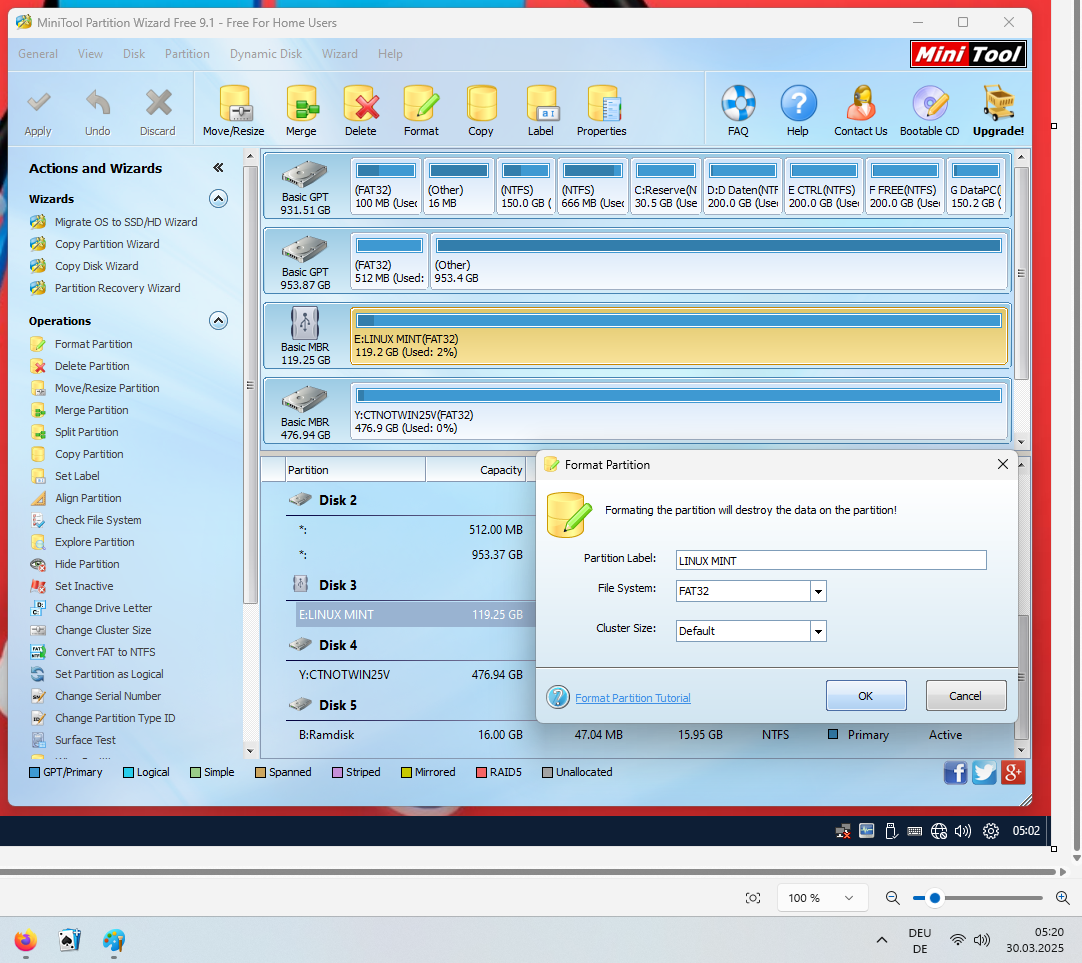Select the E:LINUX MINT disk map partition
1082x963 pixels.
[679, 337]
